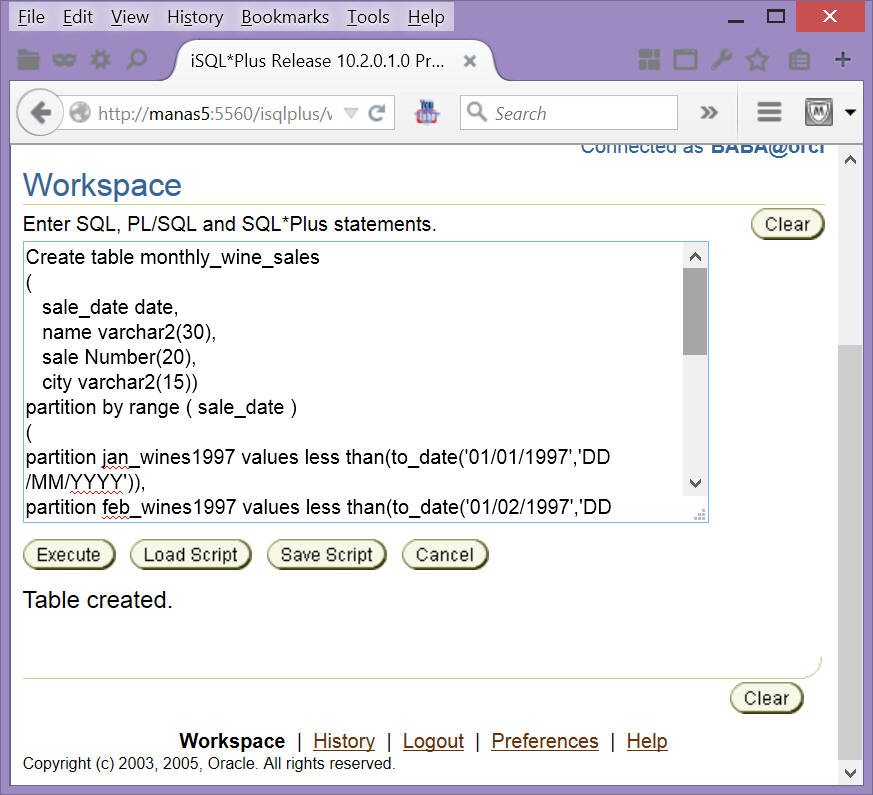Click the Workspace heading

coord(102,185)
